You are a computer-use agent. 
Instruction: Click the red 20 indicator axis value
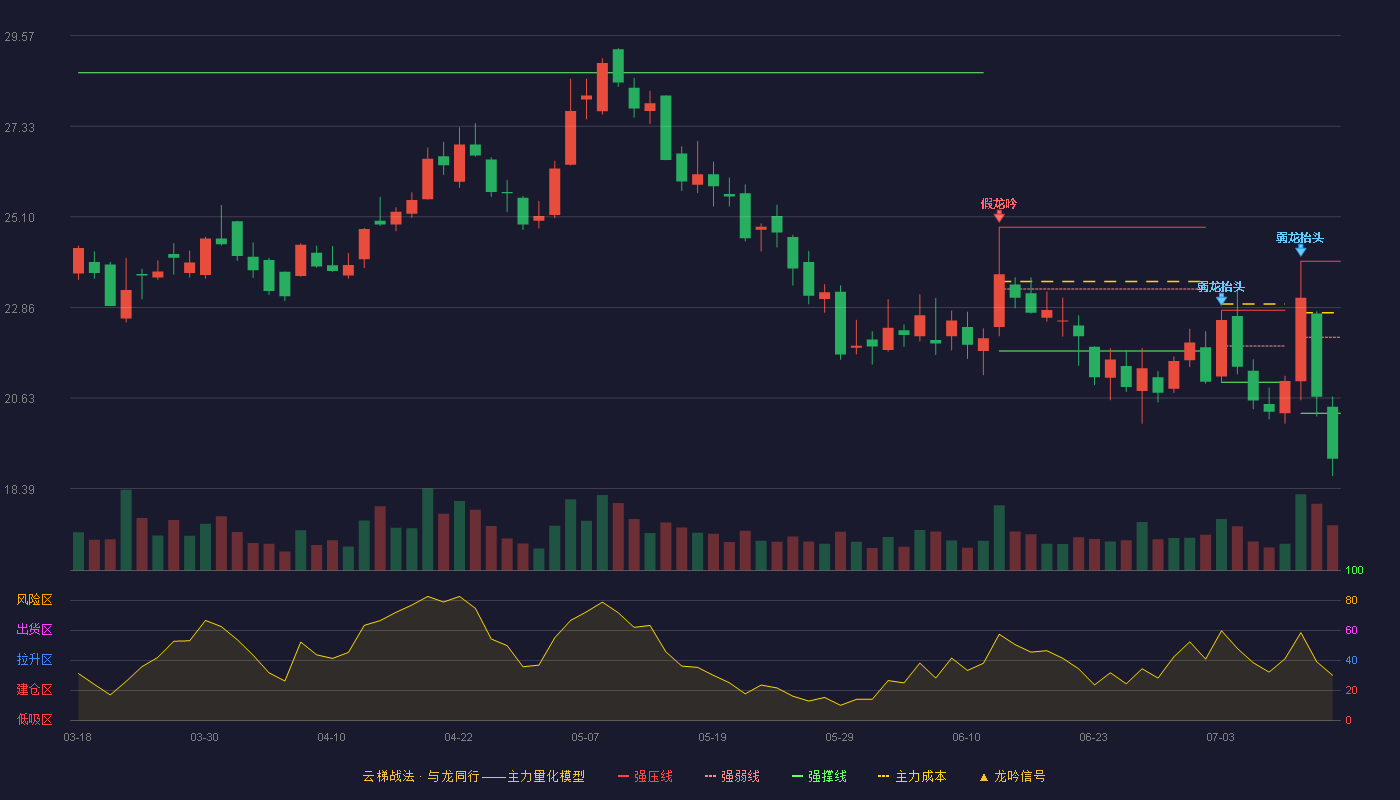1351,690
